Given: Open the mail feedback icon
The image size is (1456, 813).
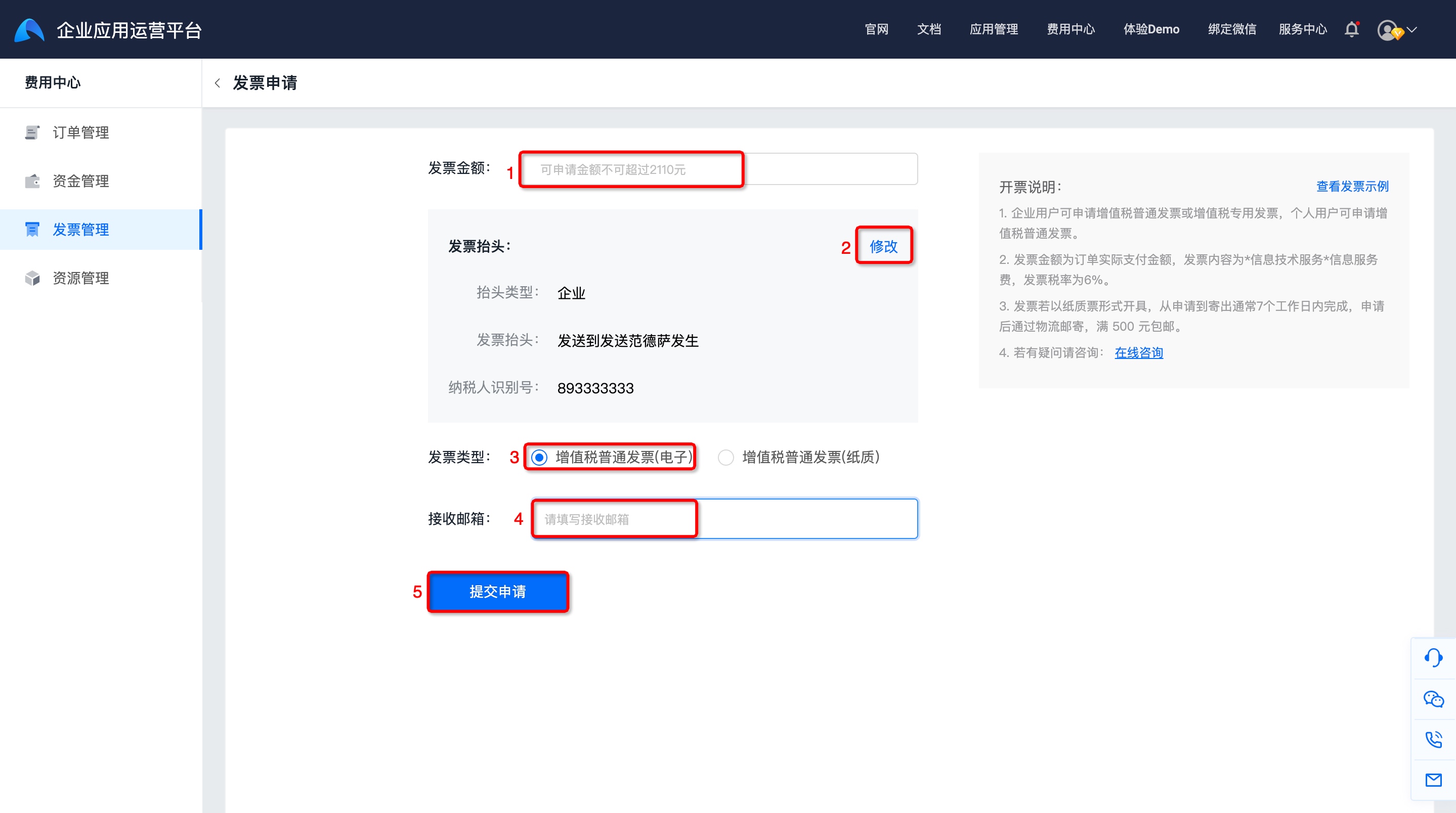Looking at the screenshot, I should pos(1433,780).
